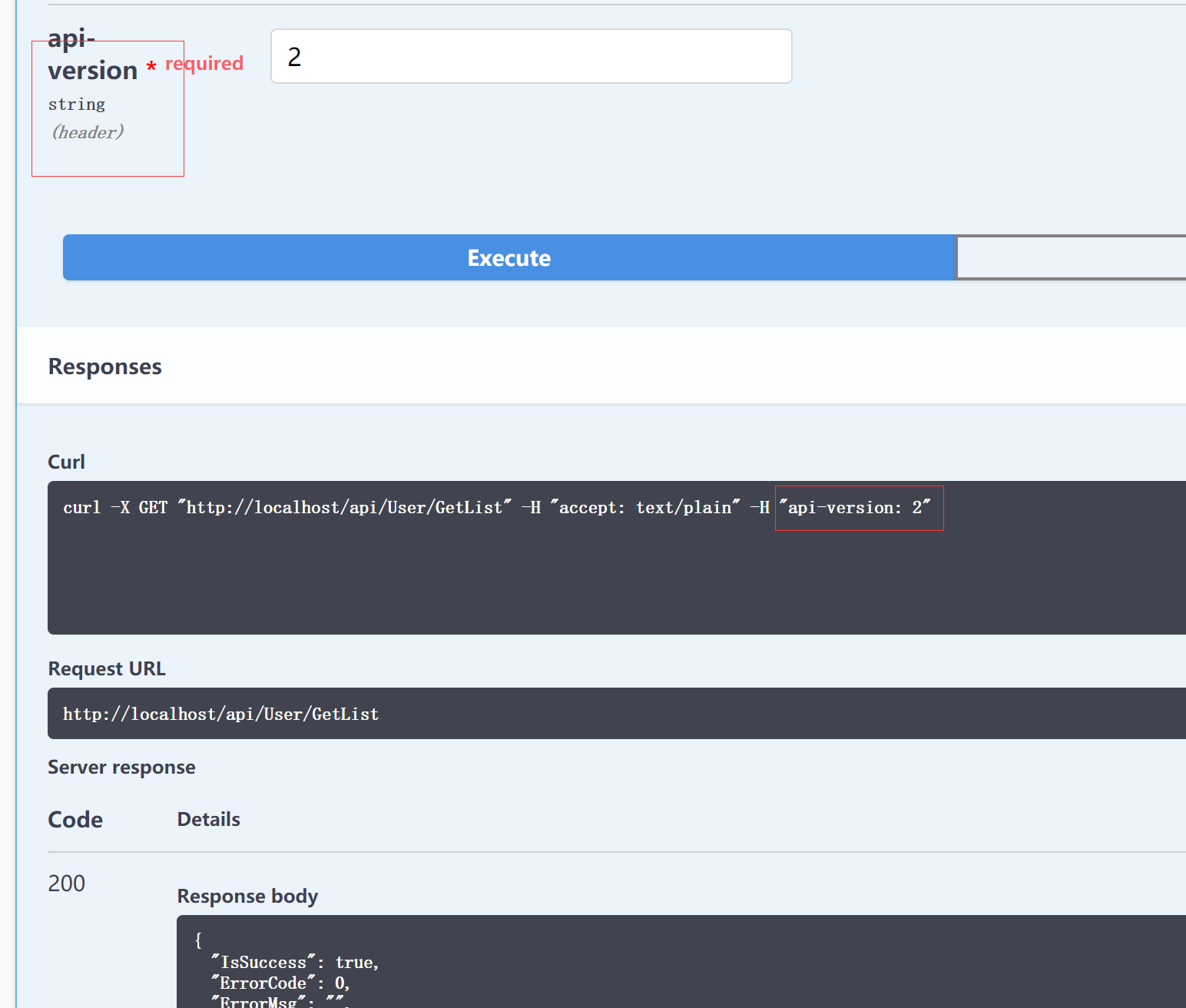This screenshot has height=1008, width=1186.
Task: Click the Server response heading
Action: (x=121, y=767)
